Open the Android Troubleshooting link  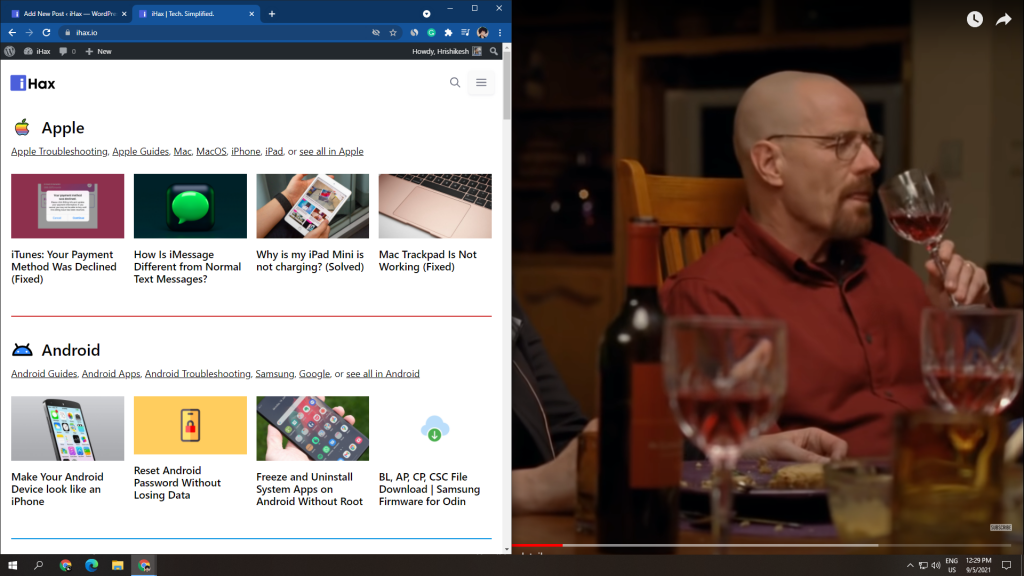(x=198, y=374)
